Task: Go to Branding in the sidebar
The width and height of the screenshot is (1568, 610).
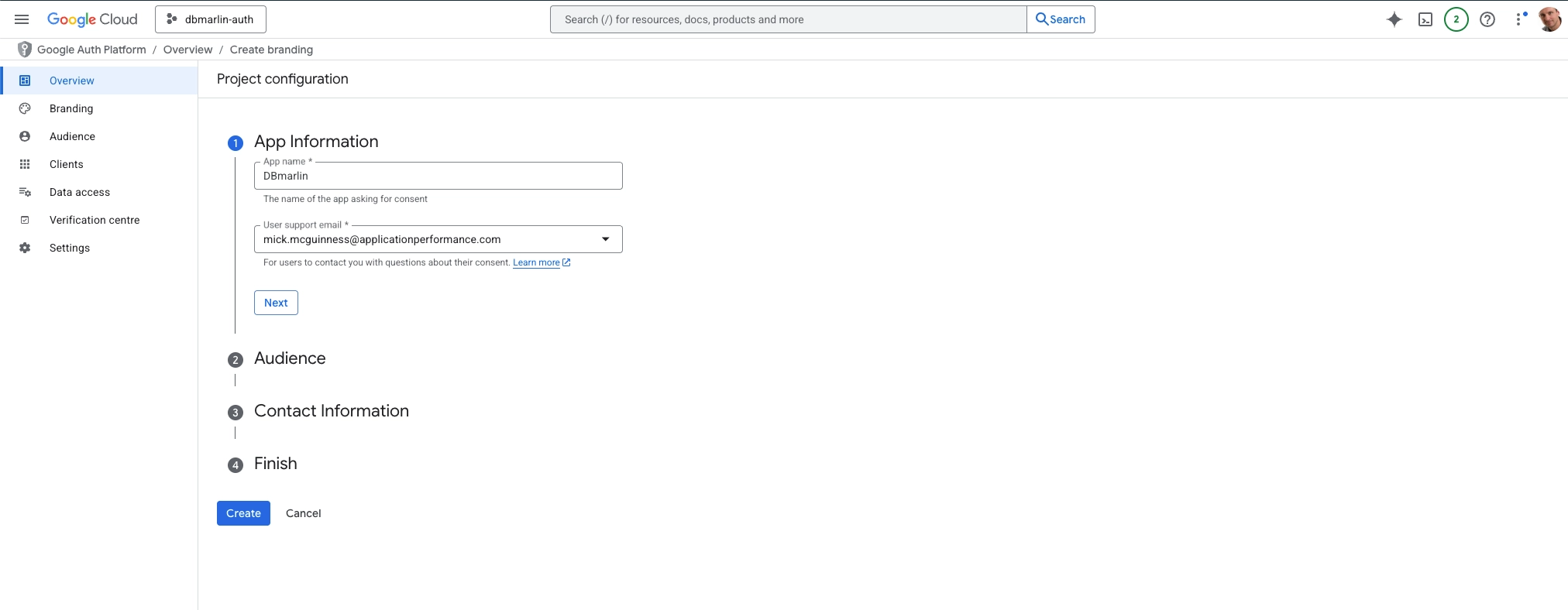Action: coord(71,108)
